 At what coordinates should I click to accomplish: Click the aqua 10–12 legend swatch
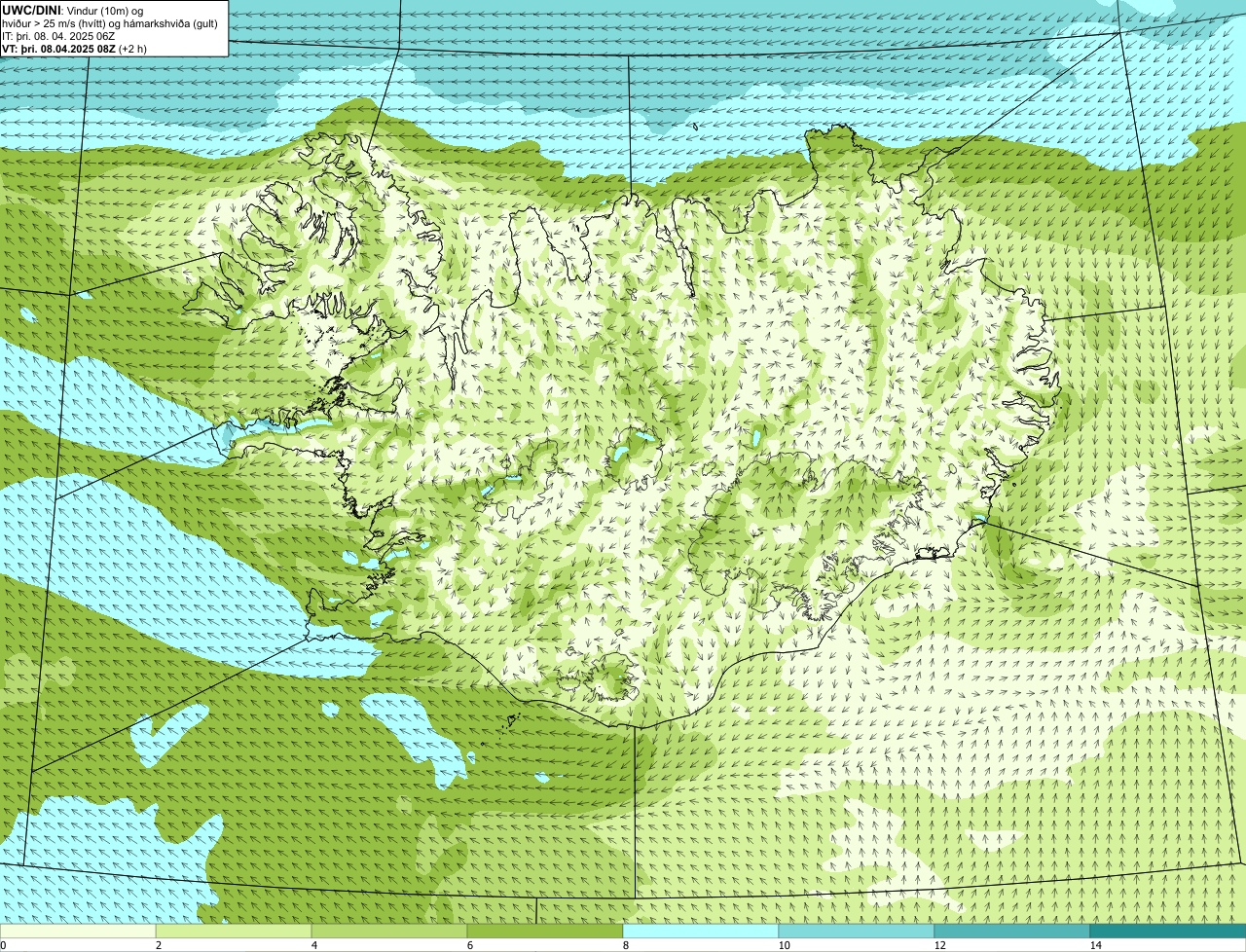[x=857, y=931]
